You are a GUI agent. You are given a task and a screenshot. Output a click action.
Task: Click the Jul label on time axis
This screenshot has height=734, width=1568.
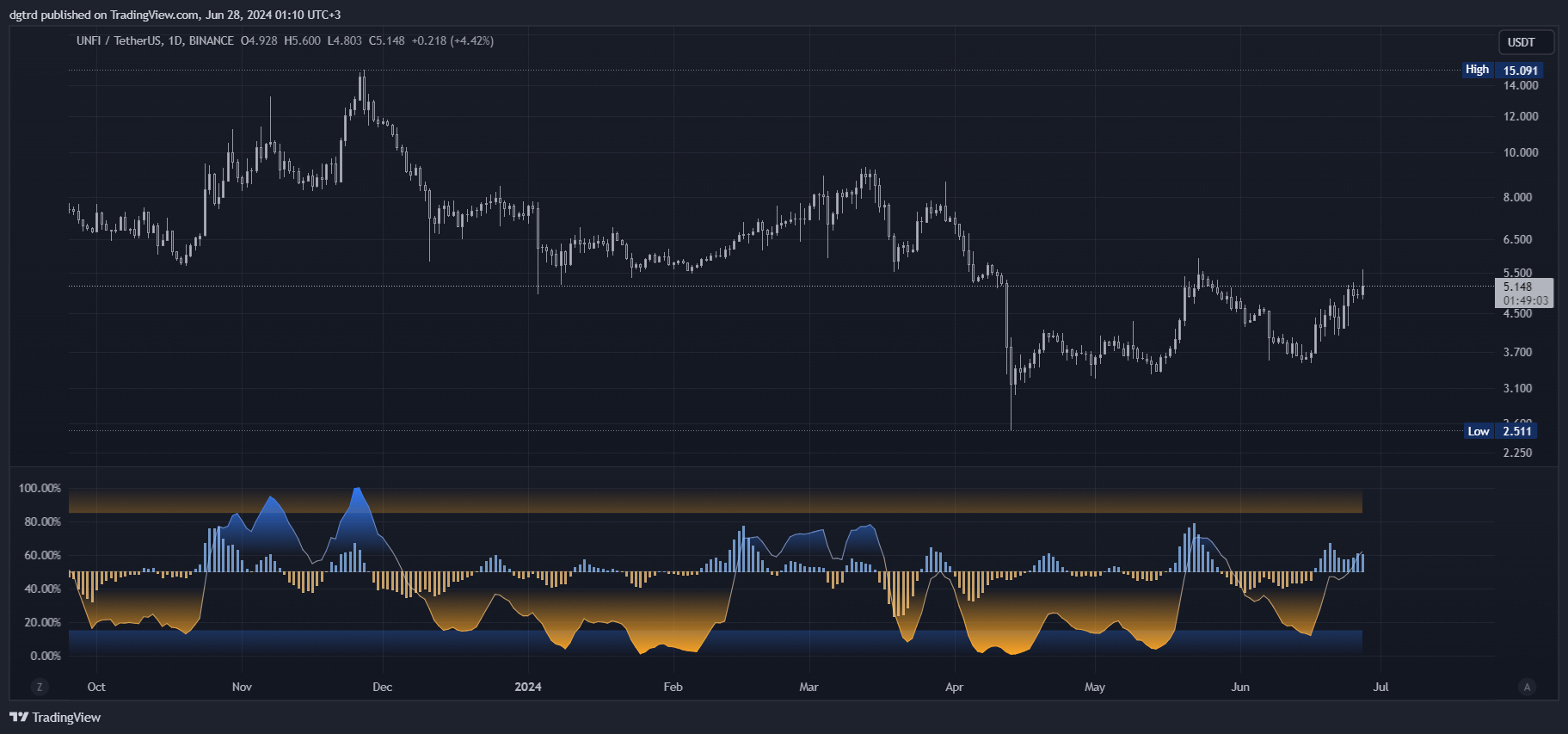click(1380, 687)
